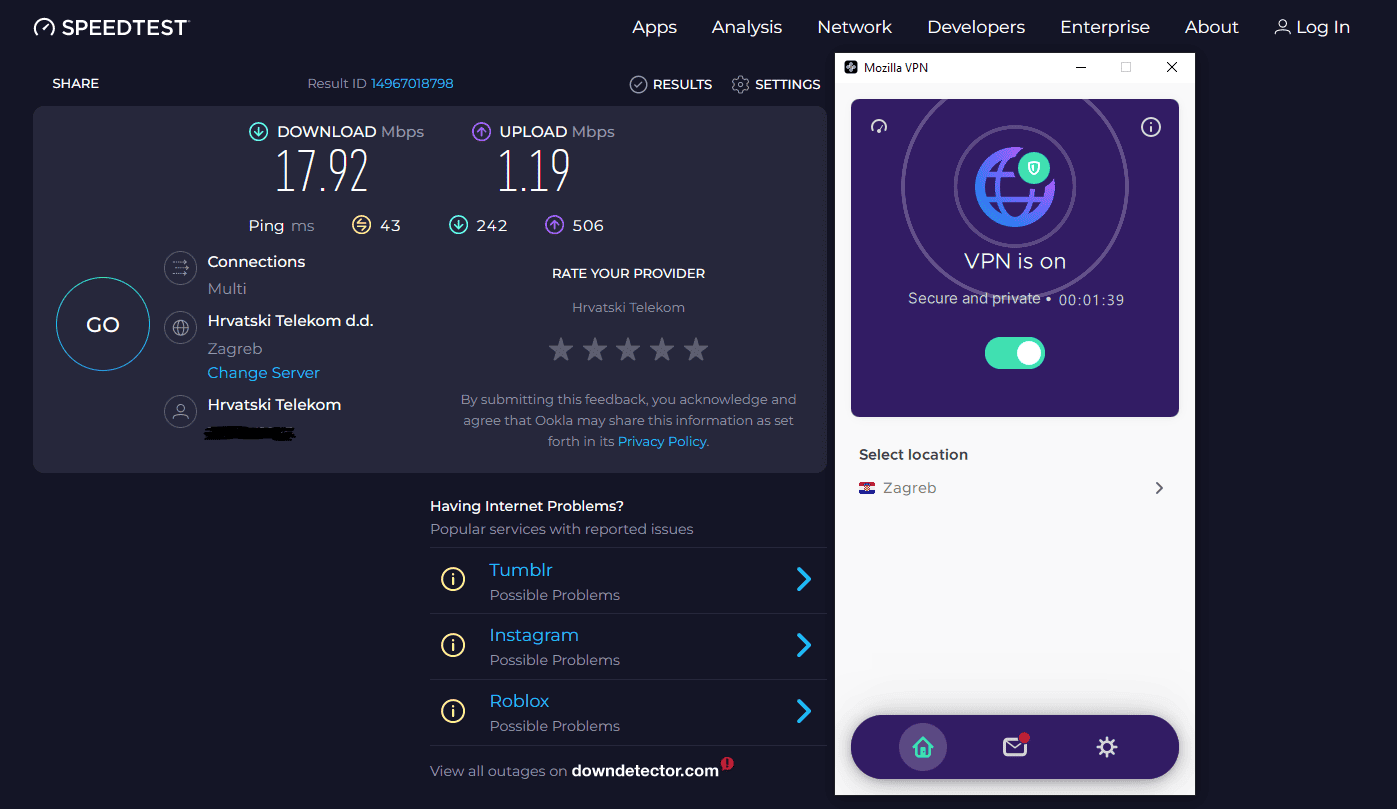
Task: Click the info icon beside Tumblr
Action: [x=453, y=580]
